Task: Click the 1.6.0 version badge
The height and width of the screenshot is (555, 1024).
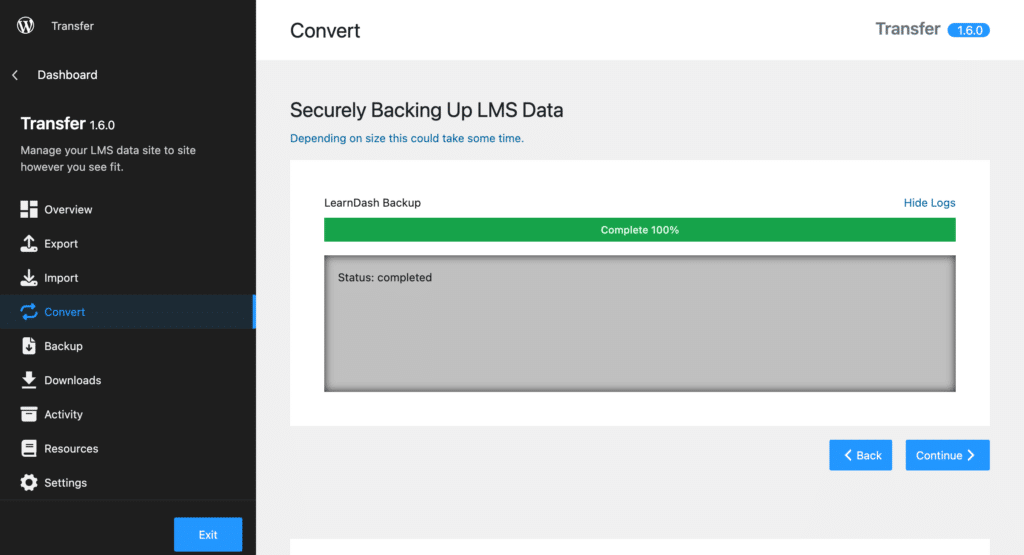Action: click(x=968, y=30)
